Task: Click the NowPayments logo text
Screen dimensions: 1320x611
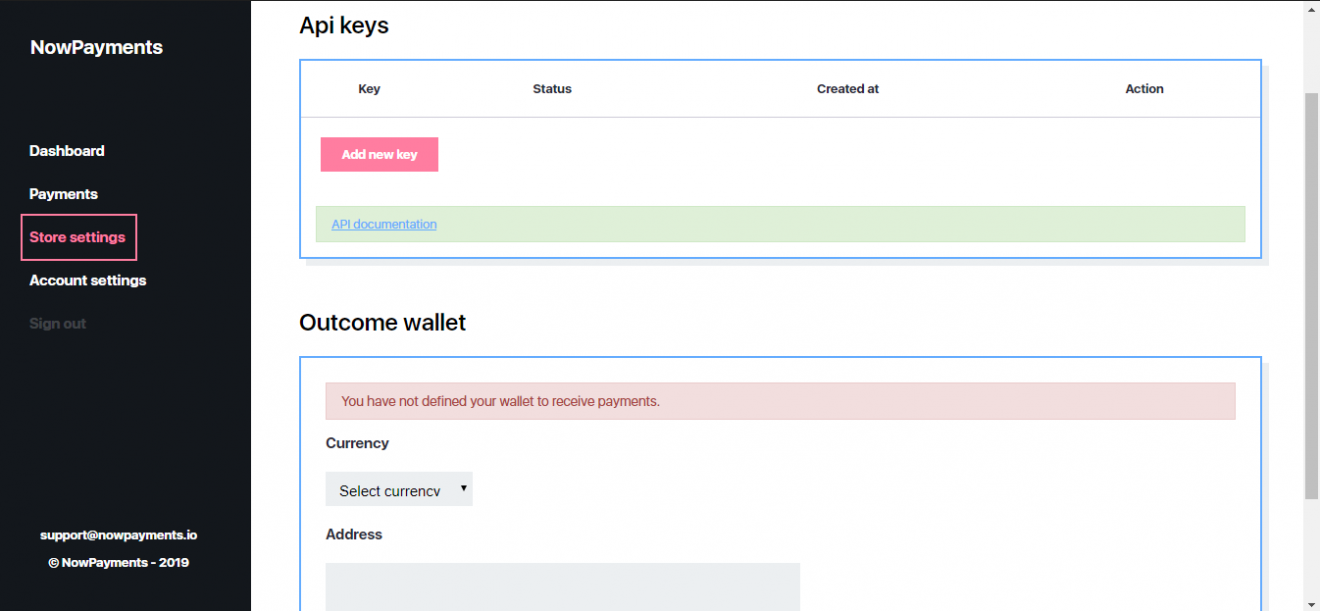Action: coord(96,47)
